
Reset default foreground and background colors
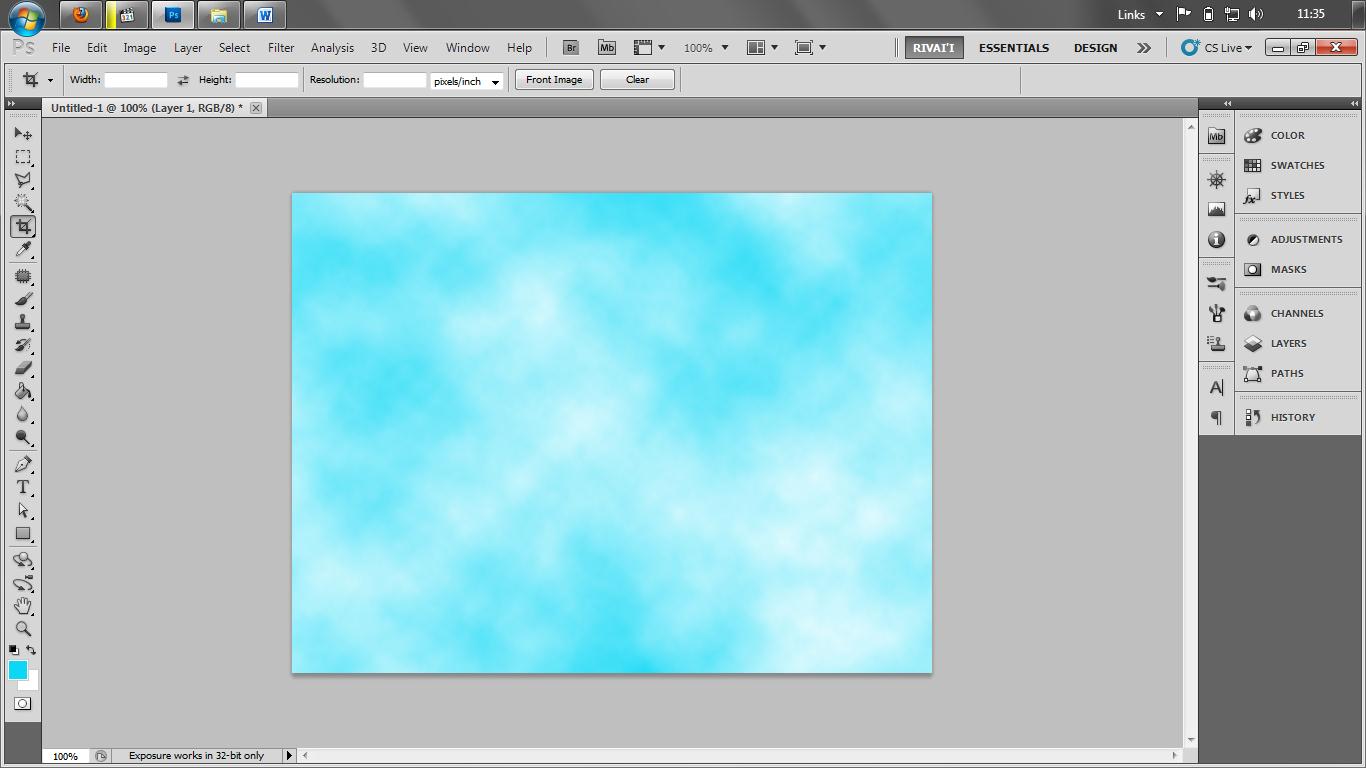(x=14, y=650)
